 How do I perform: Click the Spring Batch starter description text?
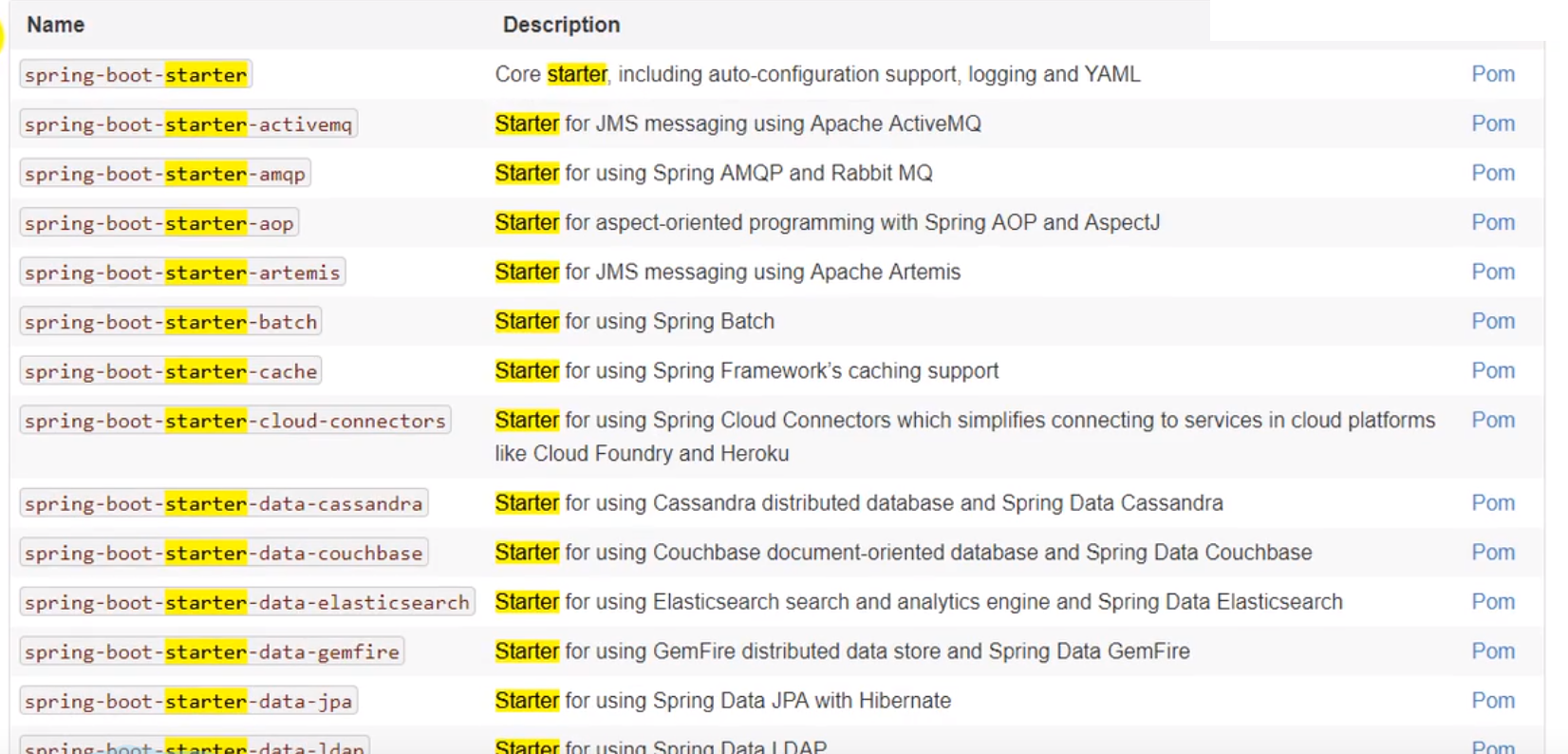tap(634, 321)
